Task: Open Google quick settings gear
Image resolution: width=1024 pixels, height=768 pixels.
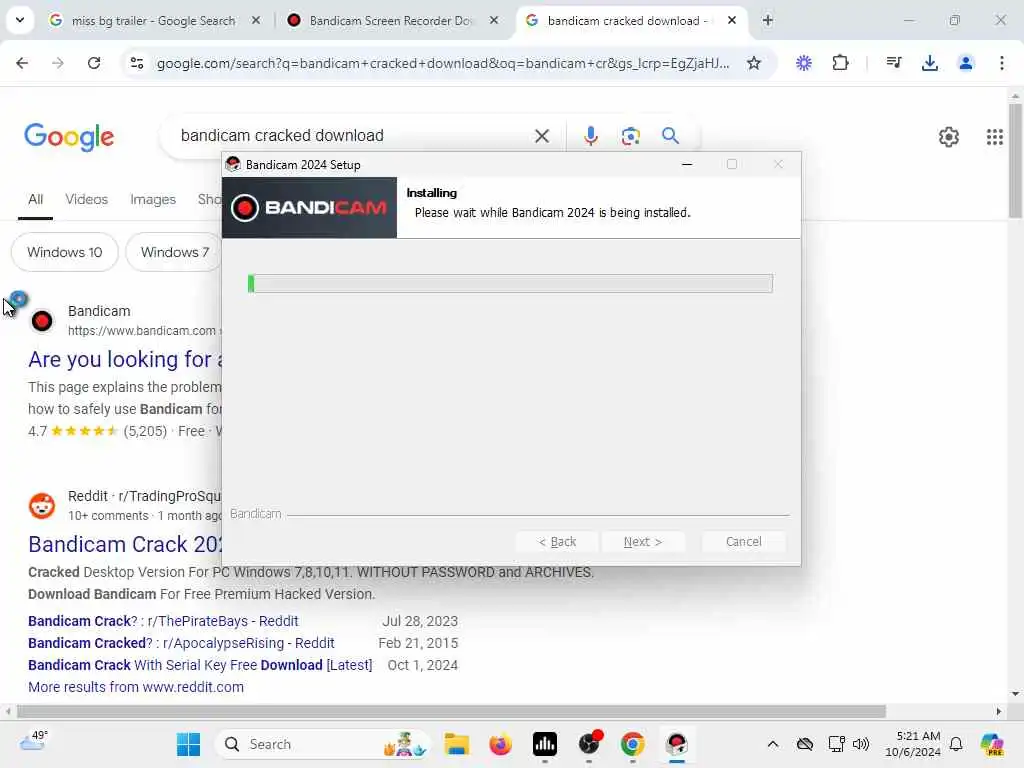Action: pyautogui.click(x=949, y=137)
